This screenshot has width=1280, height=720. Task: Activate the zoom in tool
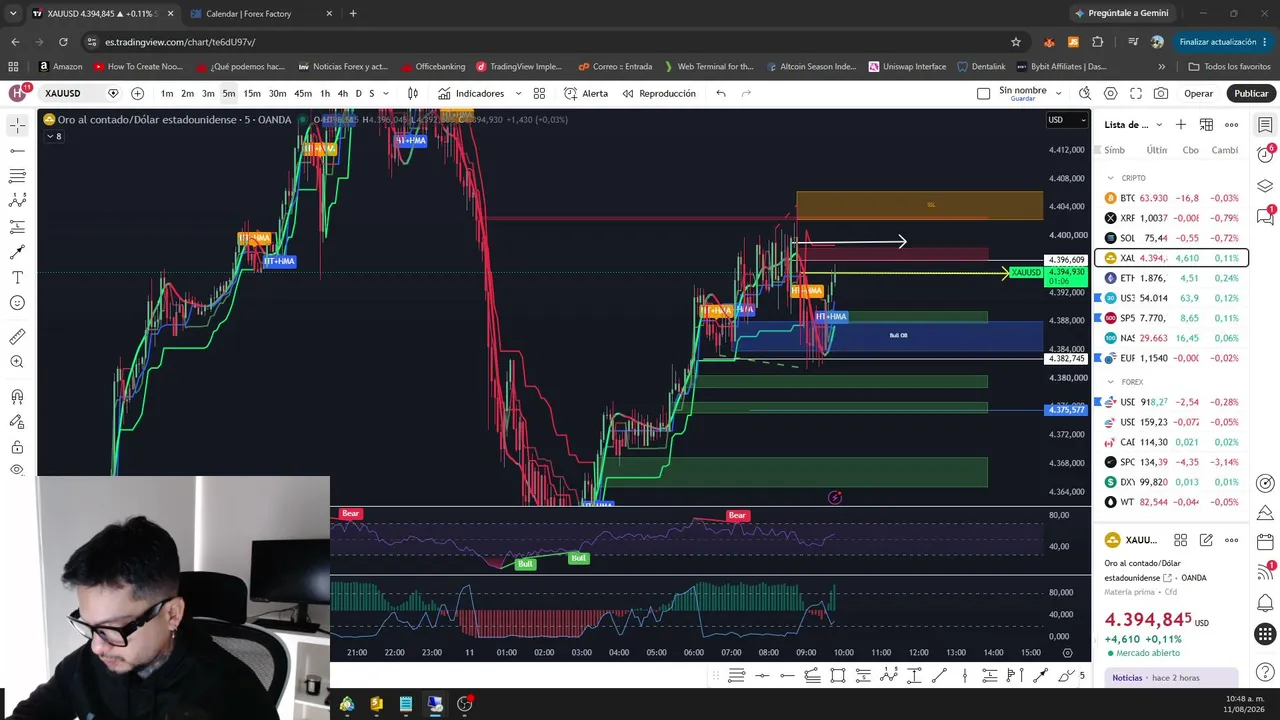tap(17, 362)
